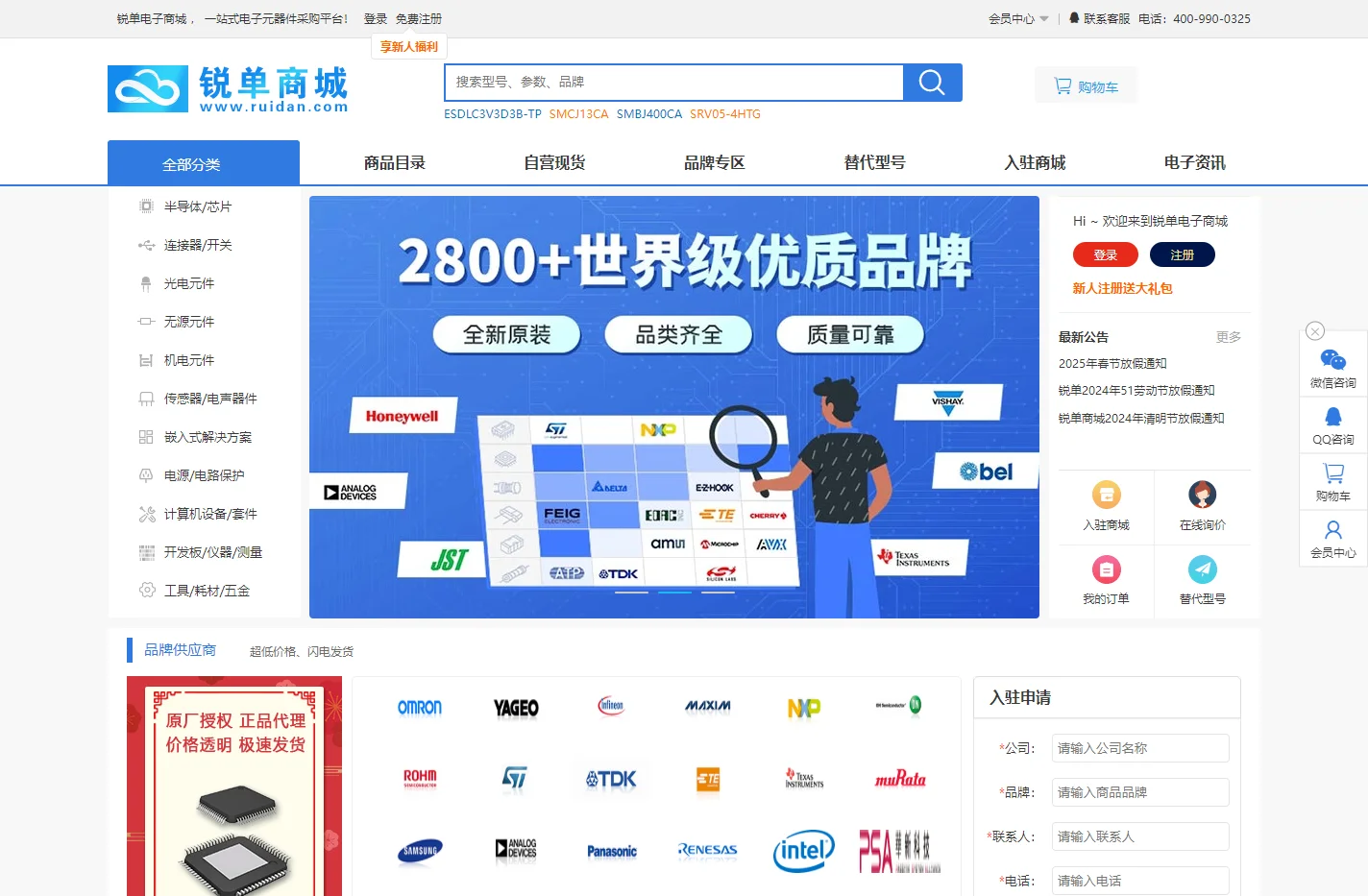This screenshot has width=1368, height=896.
Task: Select the muRata brand logo
Action: (x=900, y=779)
